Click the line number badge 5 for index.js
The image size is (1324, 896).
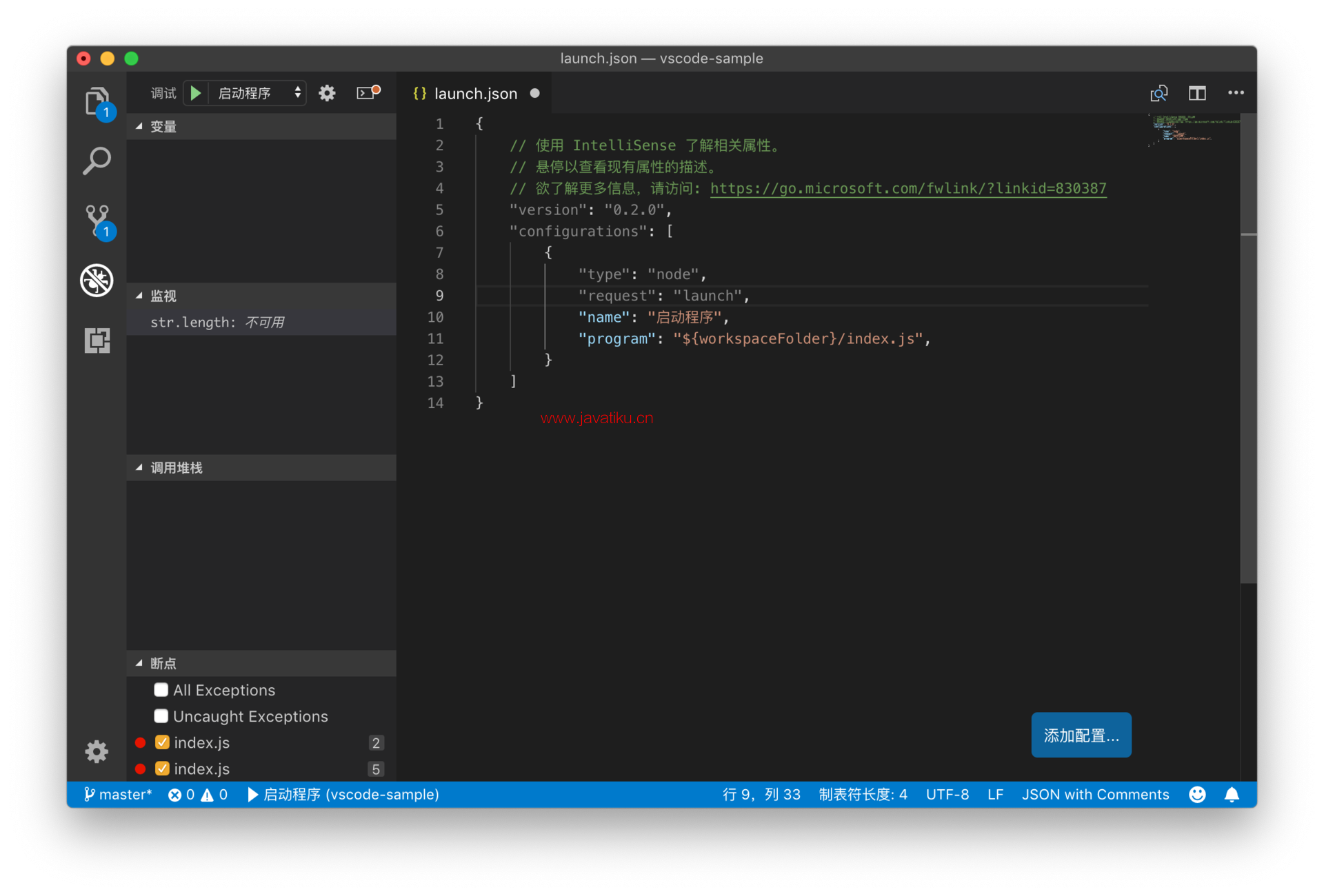pos(376,768)
